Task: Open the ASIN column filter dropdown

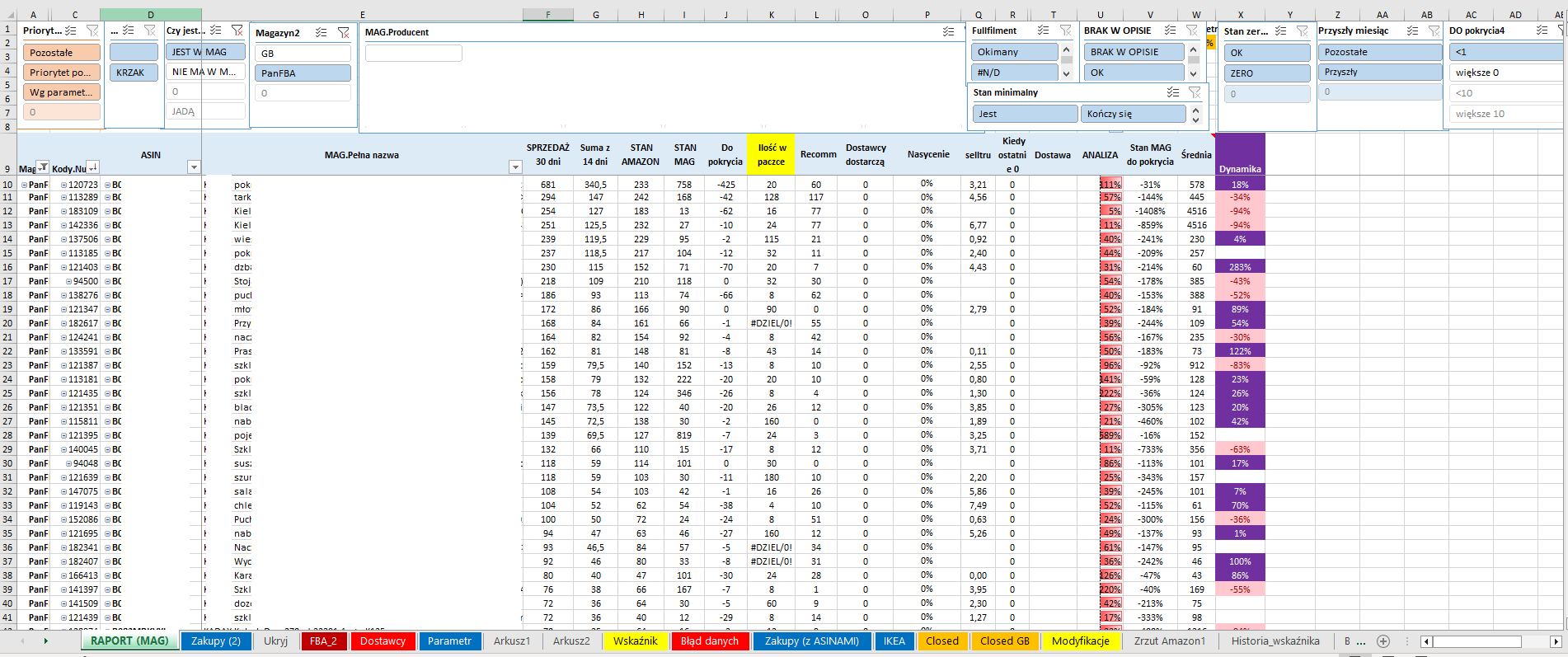Action: tap(194, 167)
